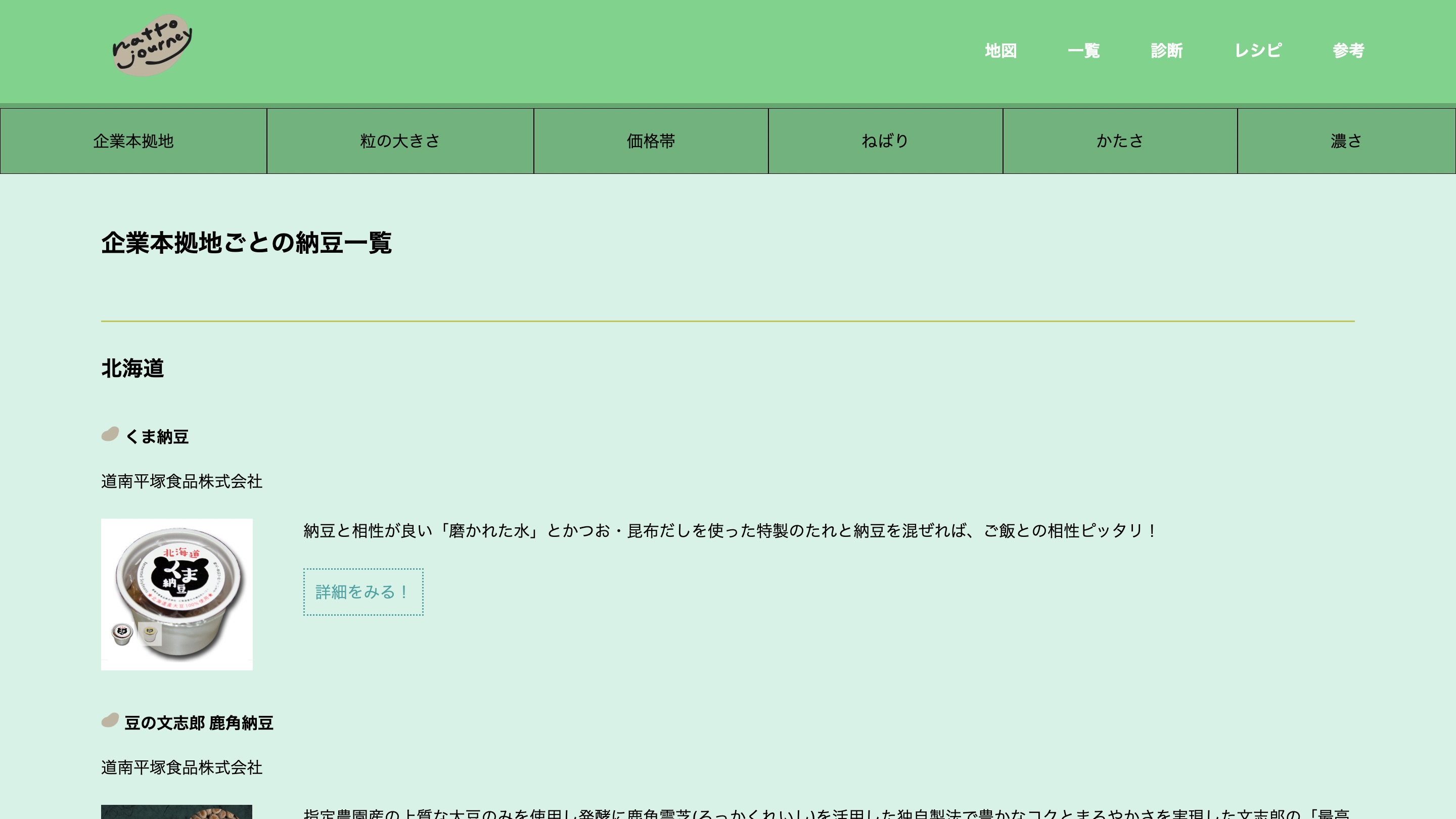Click the bean icon beside 豆の文志郎 鹿角納豆

[x=110, y=722]
